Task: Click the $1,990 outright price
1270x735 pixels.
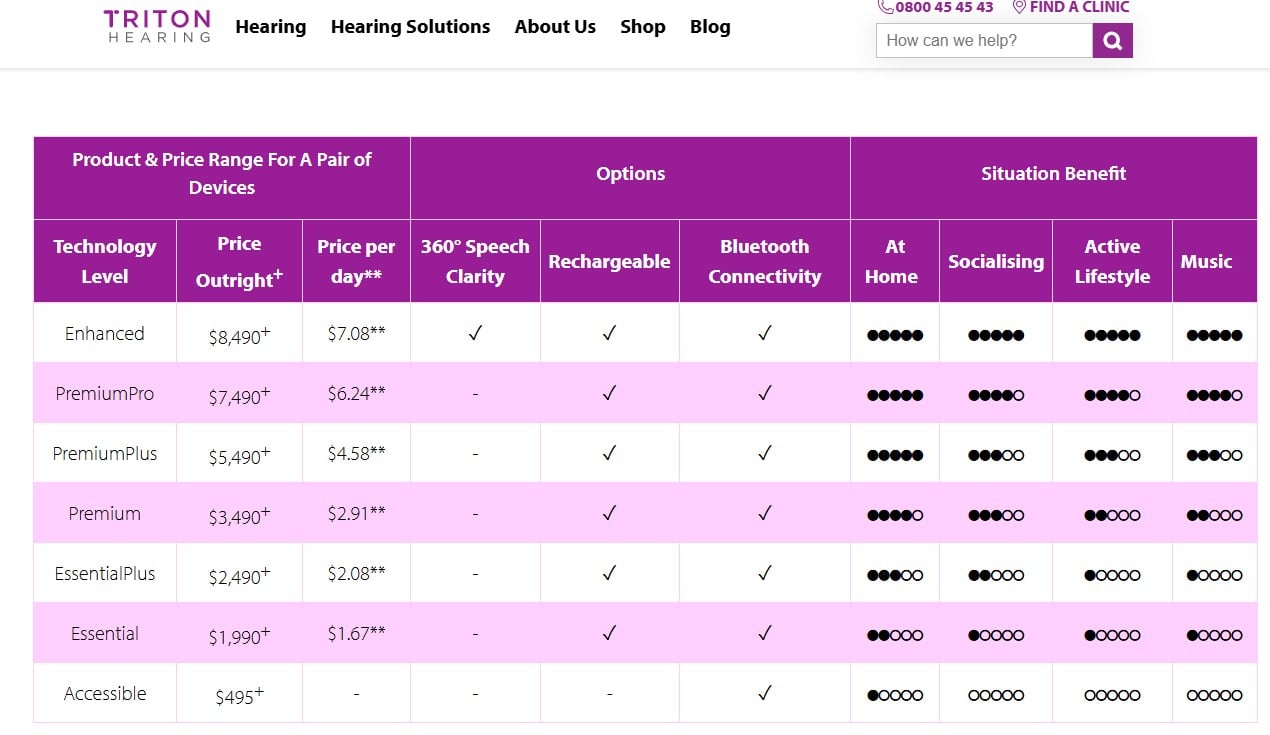Action: click(239, 636)
